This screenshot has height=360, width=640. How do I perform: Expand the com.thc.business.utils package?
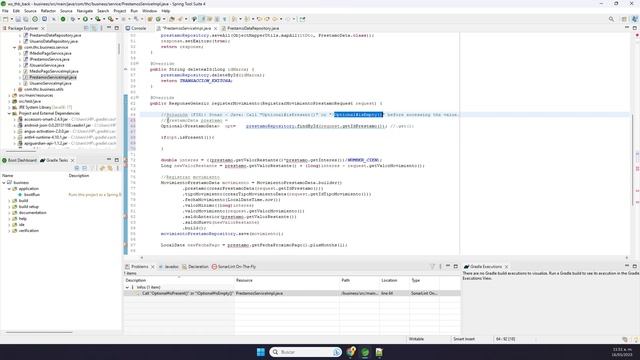(14, 89)
